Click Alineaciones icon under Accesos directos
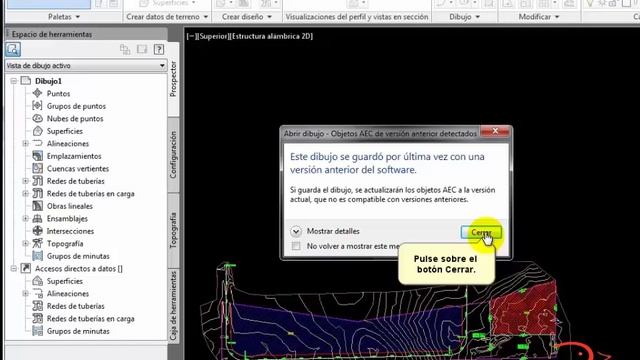The width and height of the screenshot is (640, 360). pos(38,293)
